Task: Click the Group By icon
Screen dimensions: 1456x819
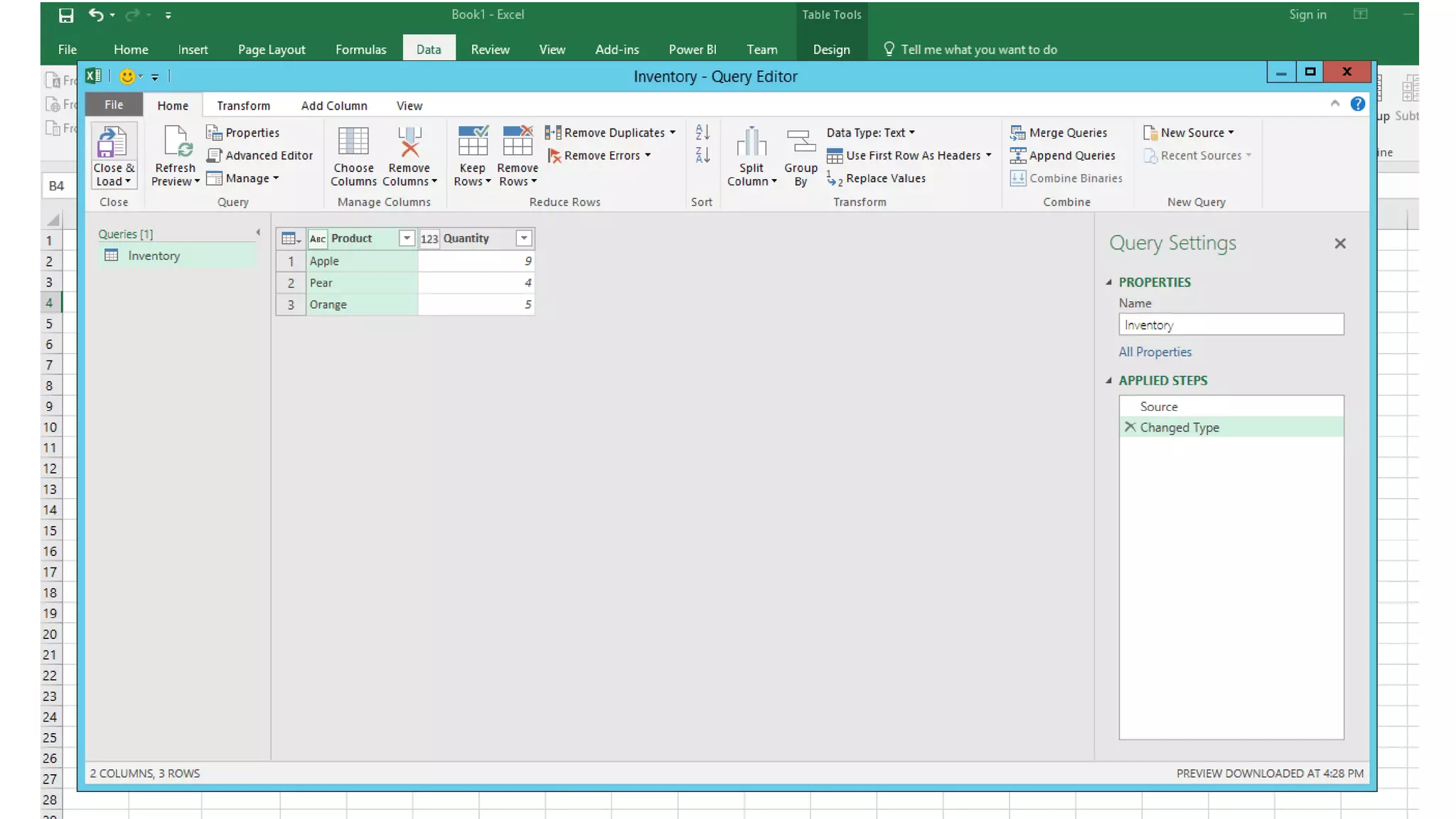Action: 801,141
